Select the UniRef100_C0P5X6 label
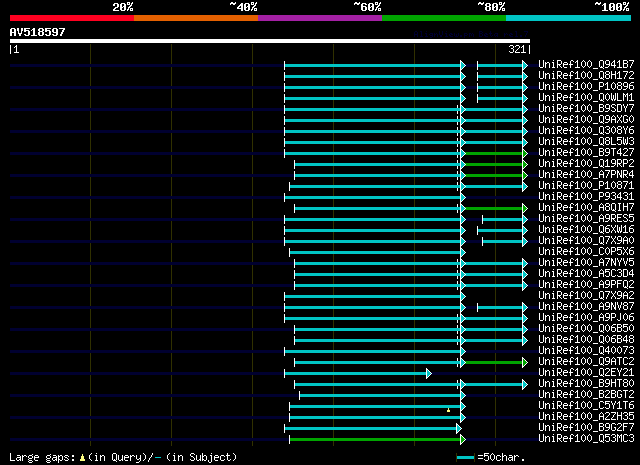 coord(586,251)
